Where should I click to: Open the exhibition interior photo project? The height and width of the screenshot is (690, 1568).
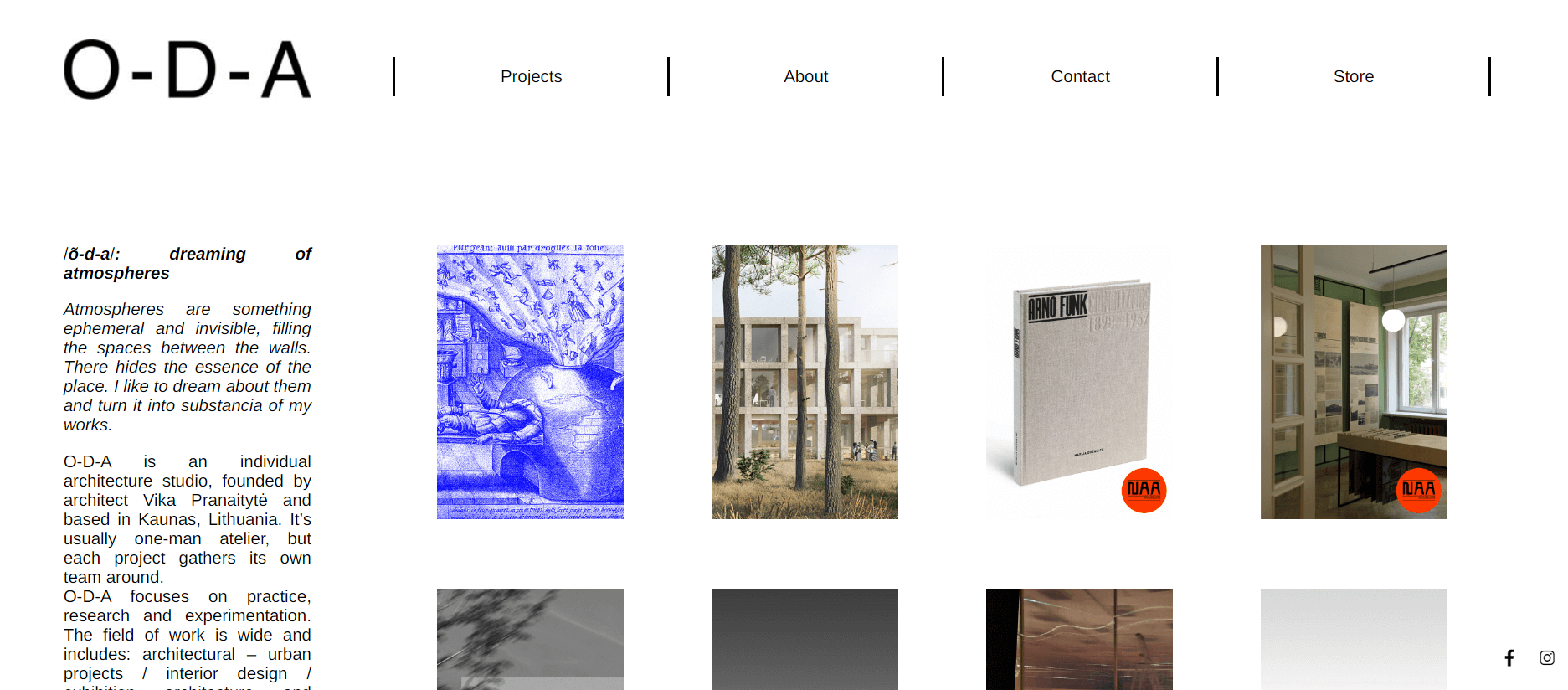[1354, 382]
